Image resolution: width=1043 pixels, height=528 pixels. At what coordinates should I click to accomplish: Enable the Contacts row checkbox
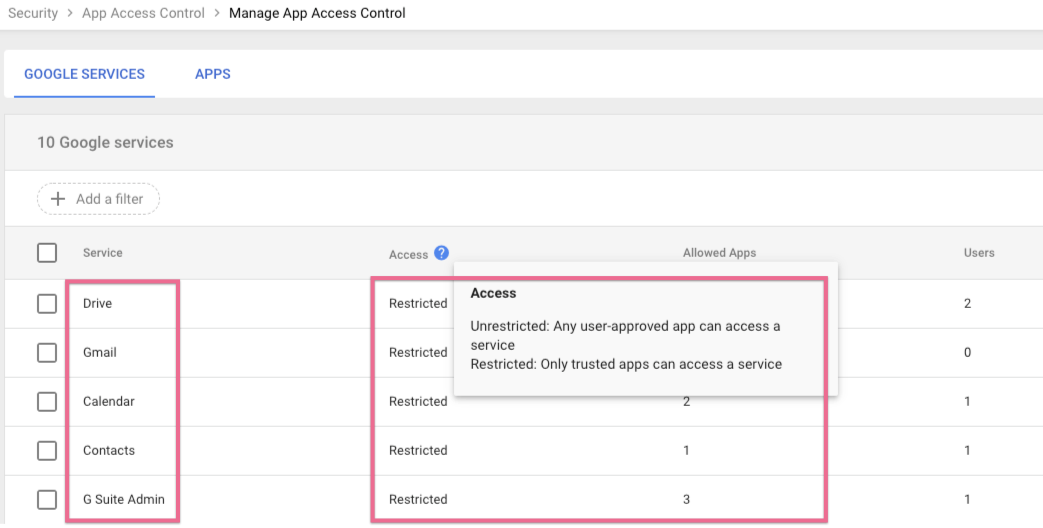pos(47,450)
